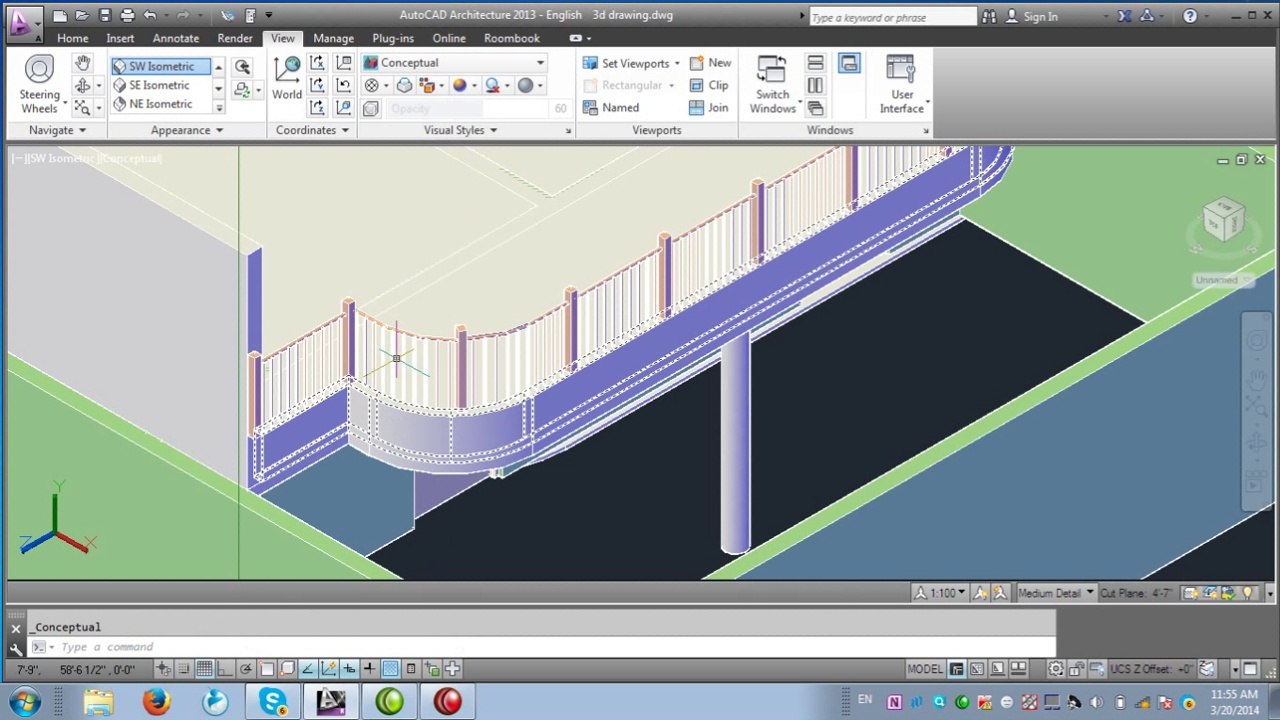The width and height of the screenshot is (1280, 720).
Task: Open Skype from the taskbar
Action: (x=273, y=702)
